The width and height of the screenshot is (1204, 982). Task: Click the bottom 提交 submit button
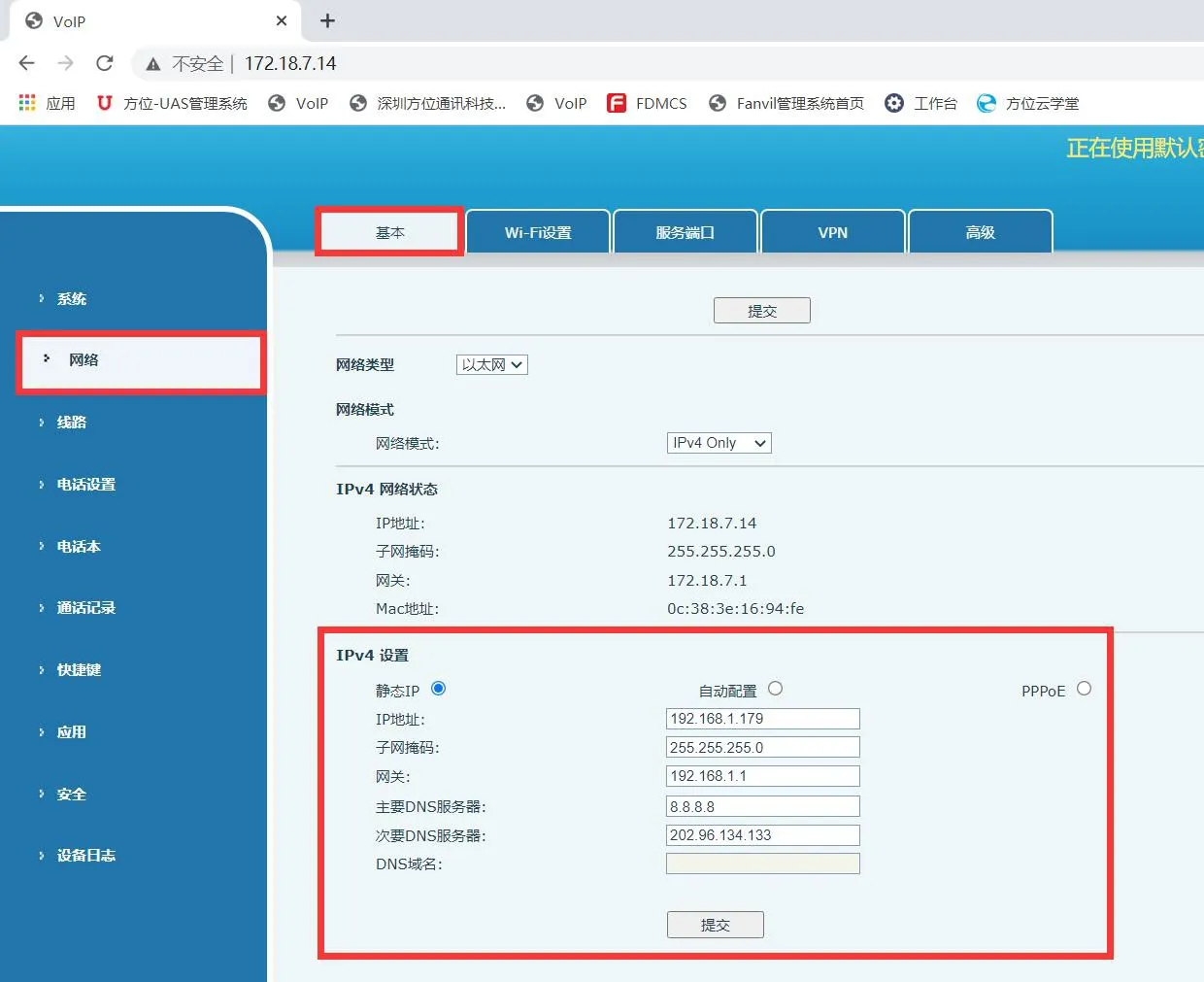click(715, 924)
